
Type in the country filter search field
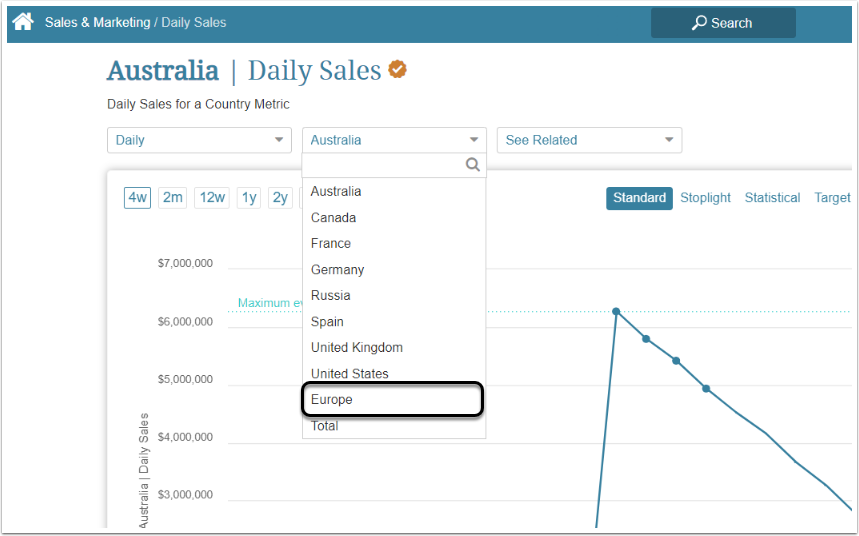385,165
